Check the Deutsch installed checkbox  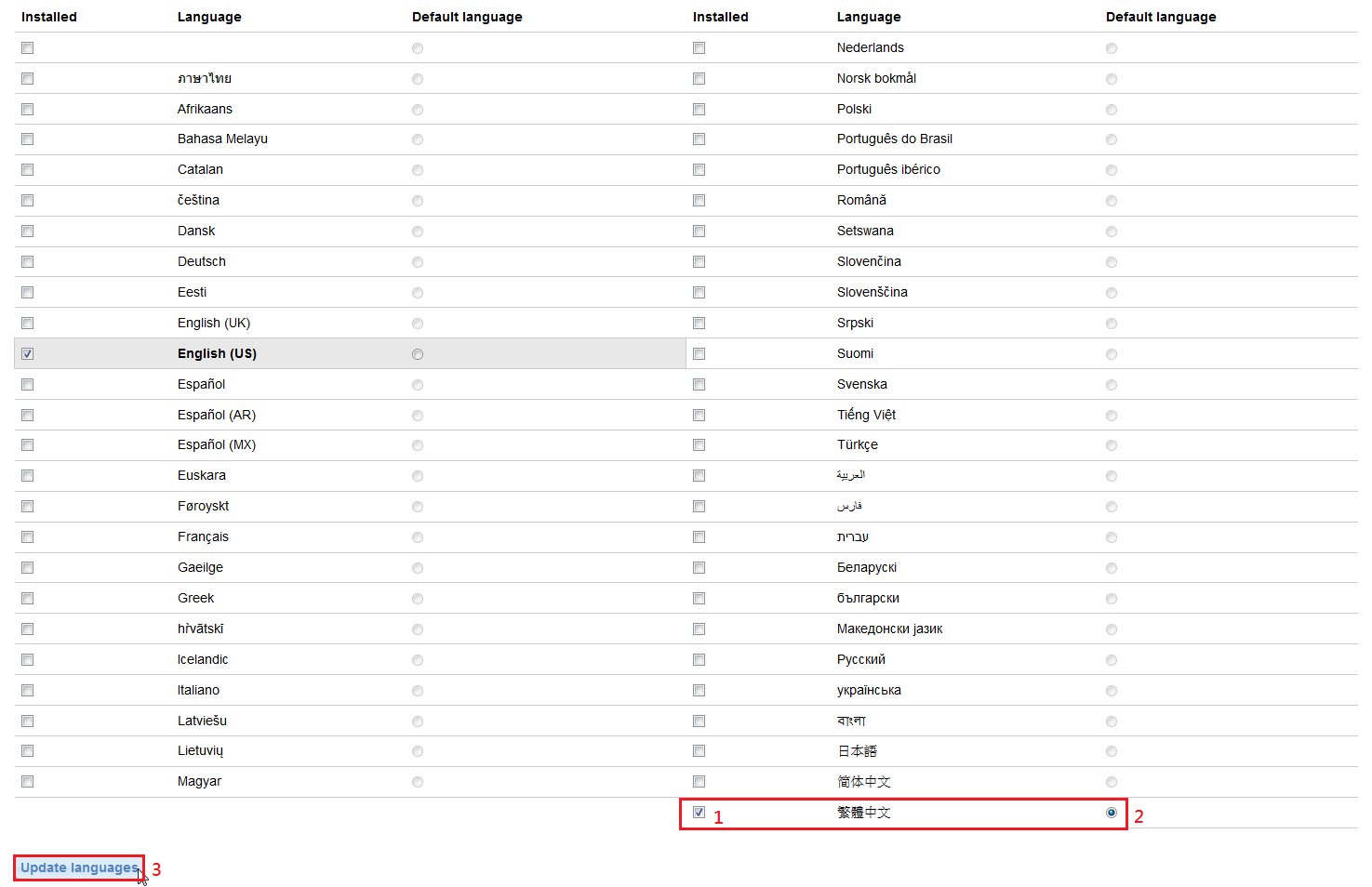[28, 262]
